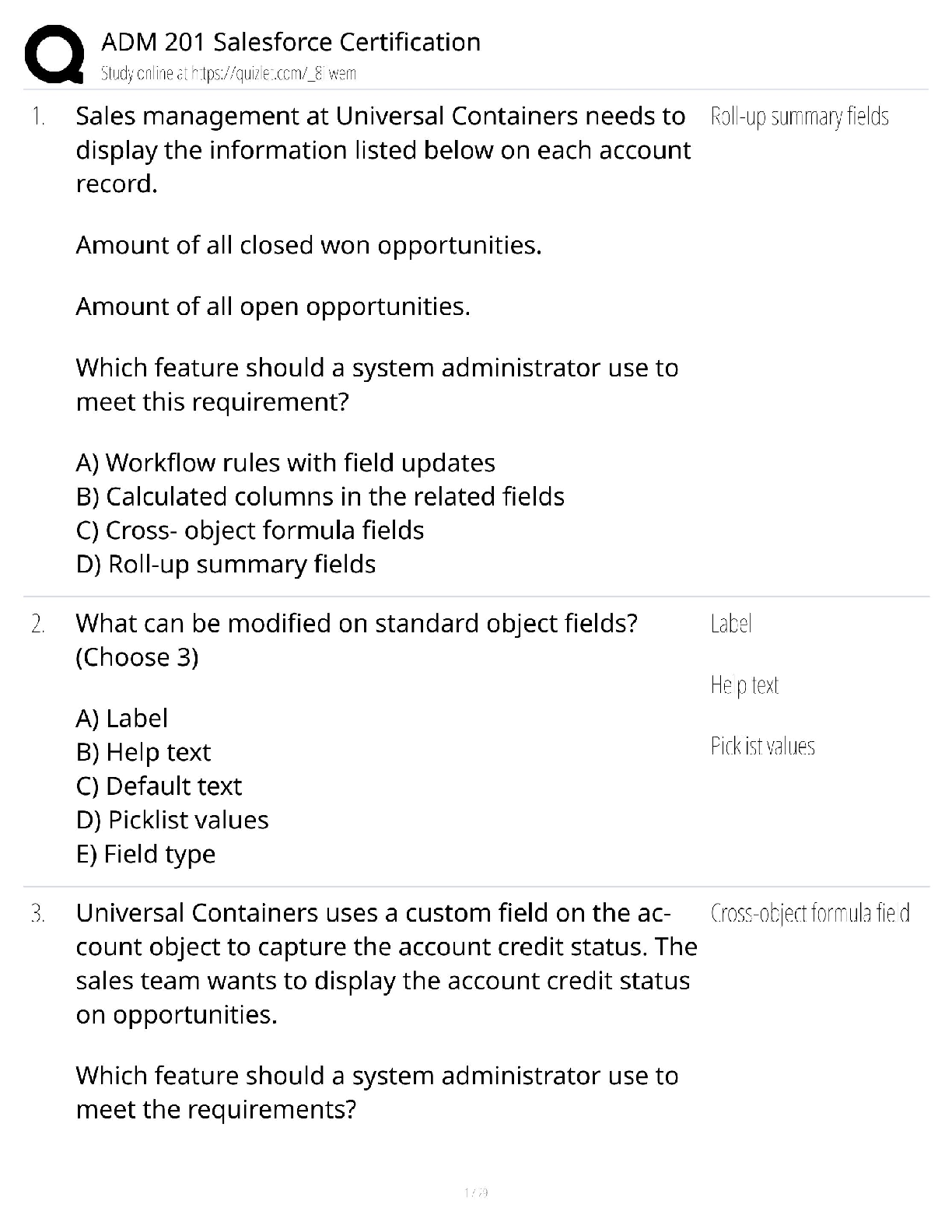
Task: Click the 'Picklist values' answer on the right
Action: pyautogui.click(x=762, y=747)
